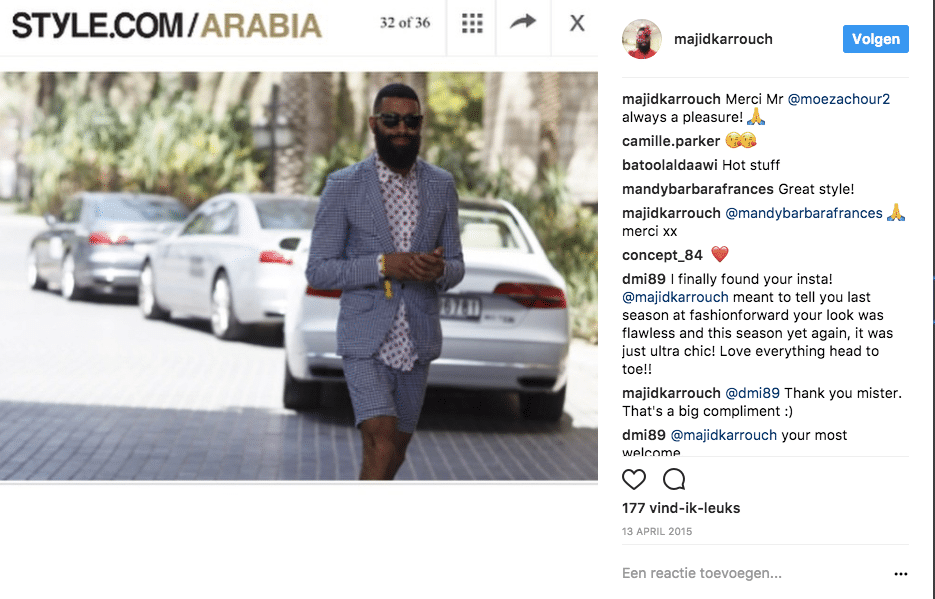Open camille.parker commenter profile
The width and height of the screenshot is (935, 599).
click(671, 141)
